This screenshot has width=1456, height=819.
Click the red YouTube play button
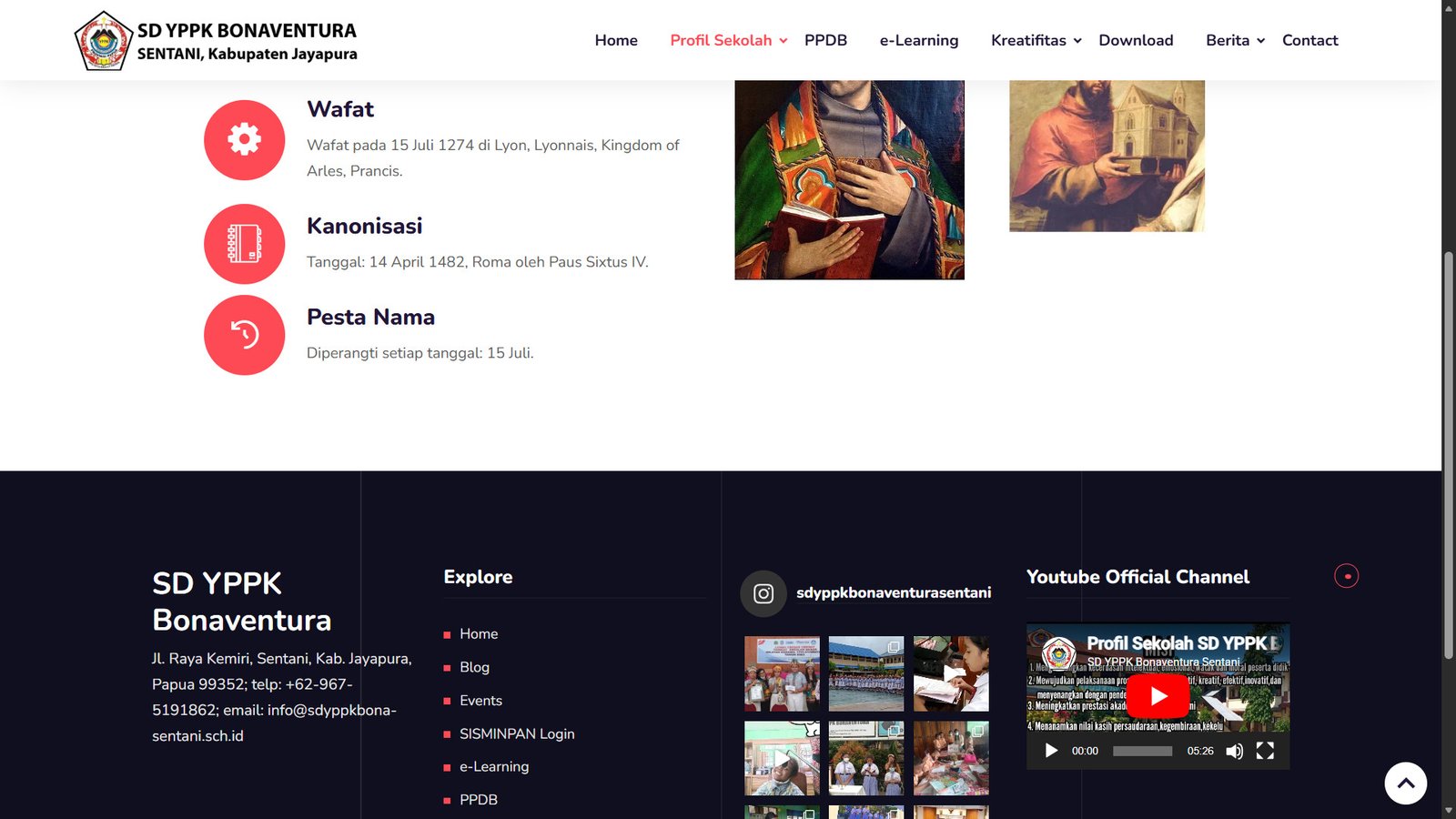tap(1158, 696)
